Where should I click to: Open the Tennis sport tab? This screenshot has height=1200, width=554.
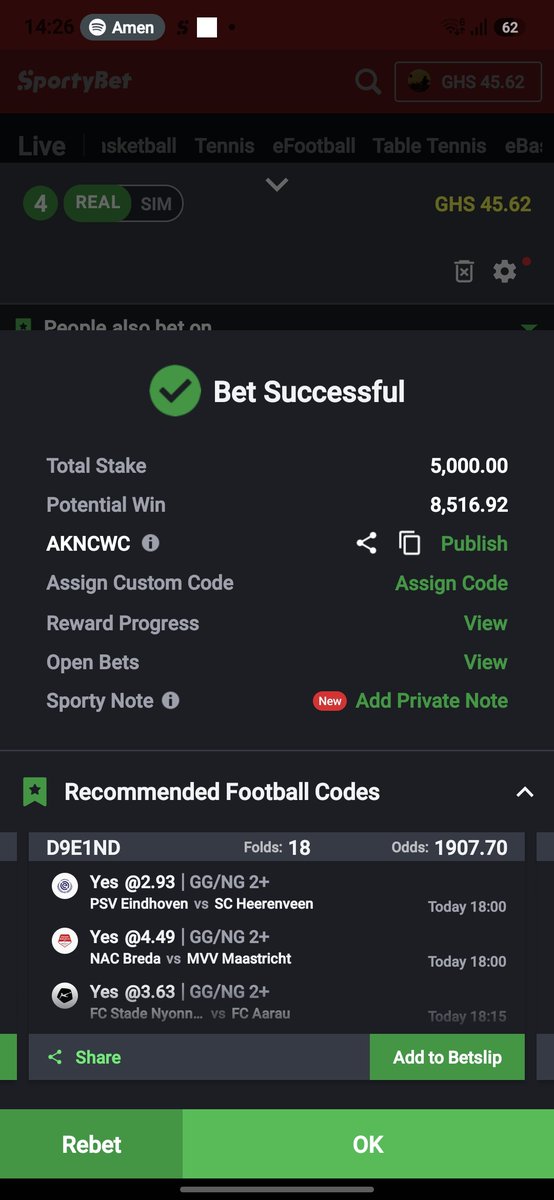click(225, 146)
